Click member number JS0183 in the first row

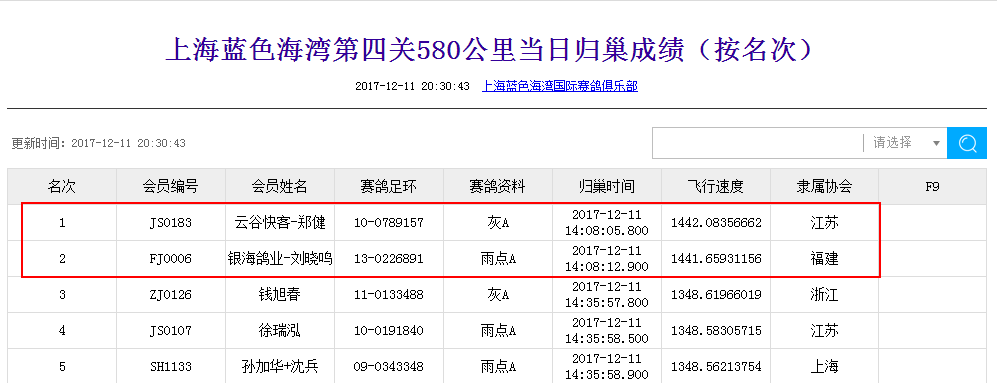coord(170,223)
